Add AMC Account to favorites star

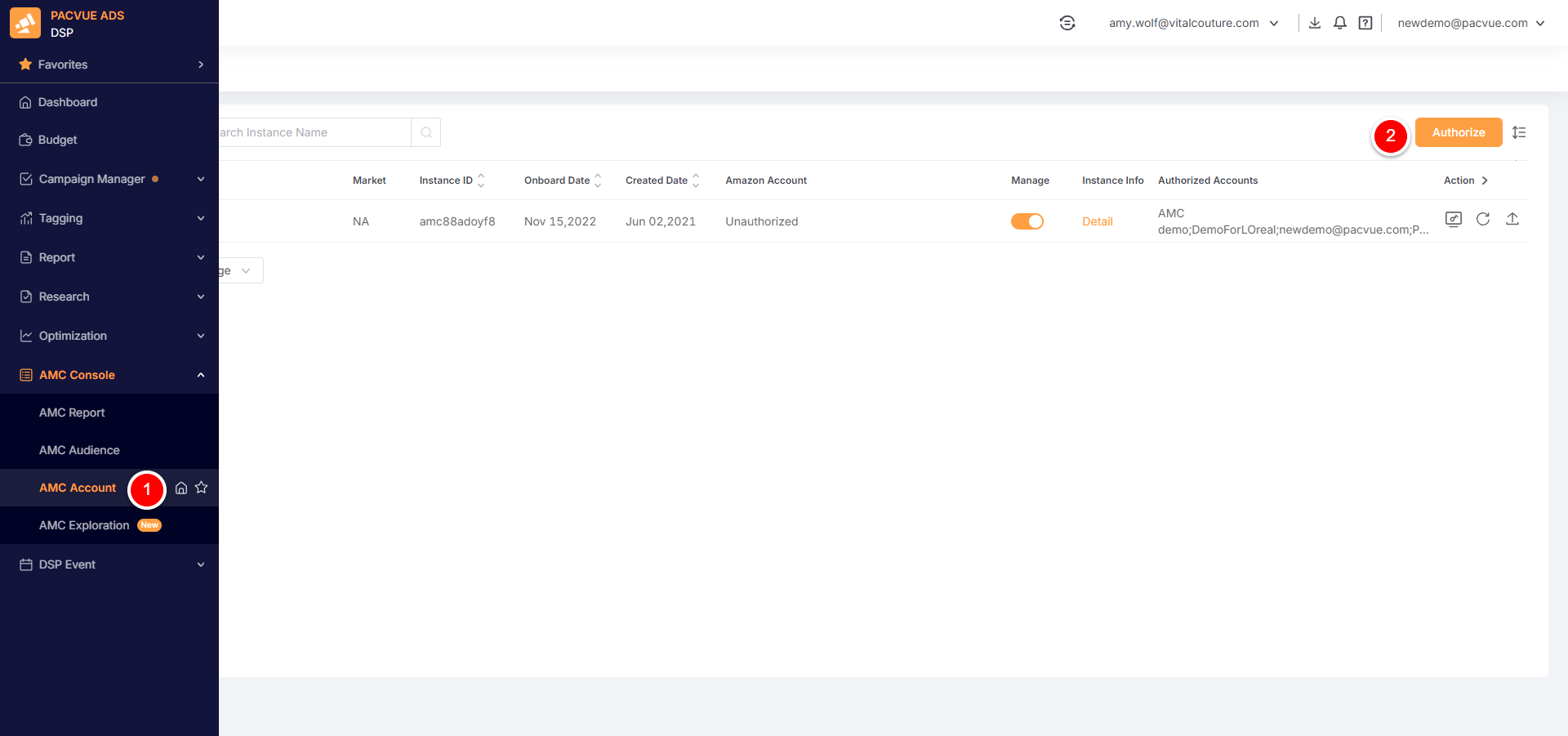202,488
